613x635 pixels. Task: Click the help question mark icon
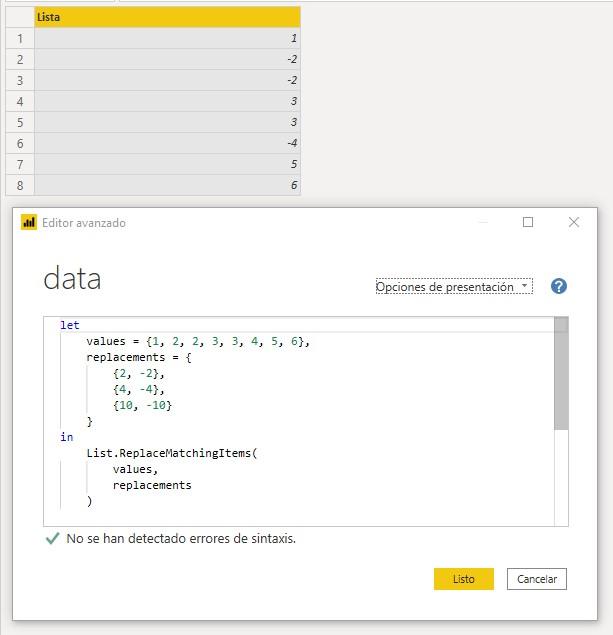(559, 286)
